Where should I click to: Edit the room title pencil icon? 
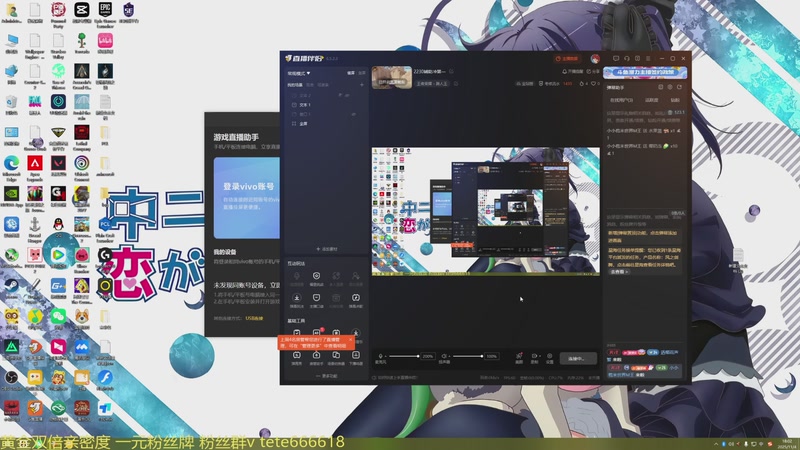[x=451, y=71]
